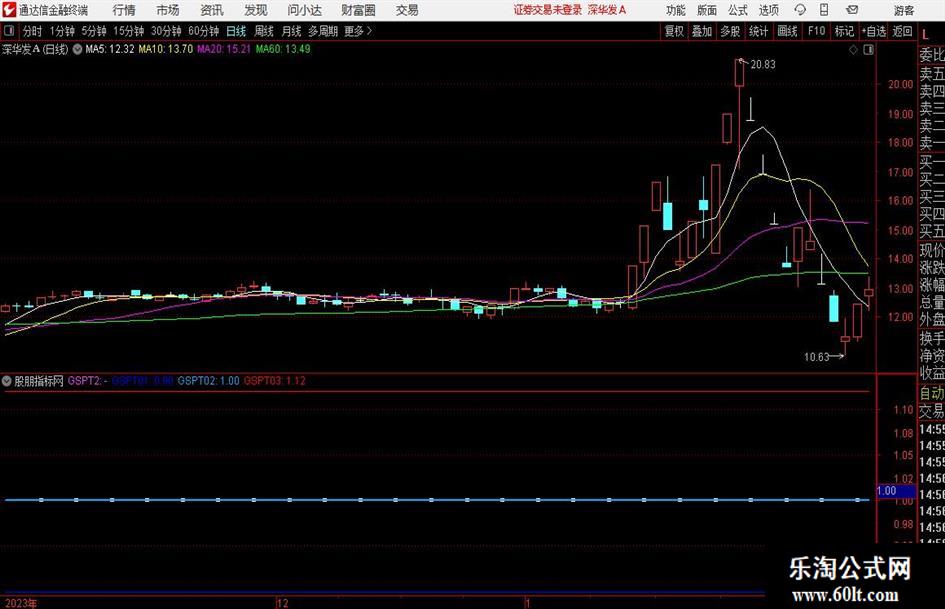Click the 10.63 low price label
This screenshot has width=945, height=609.
pyautogui.click(x=817, y=357)
